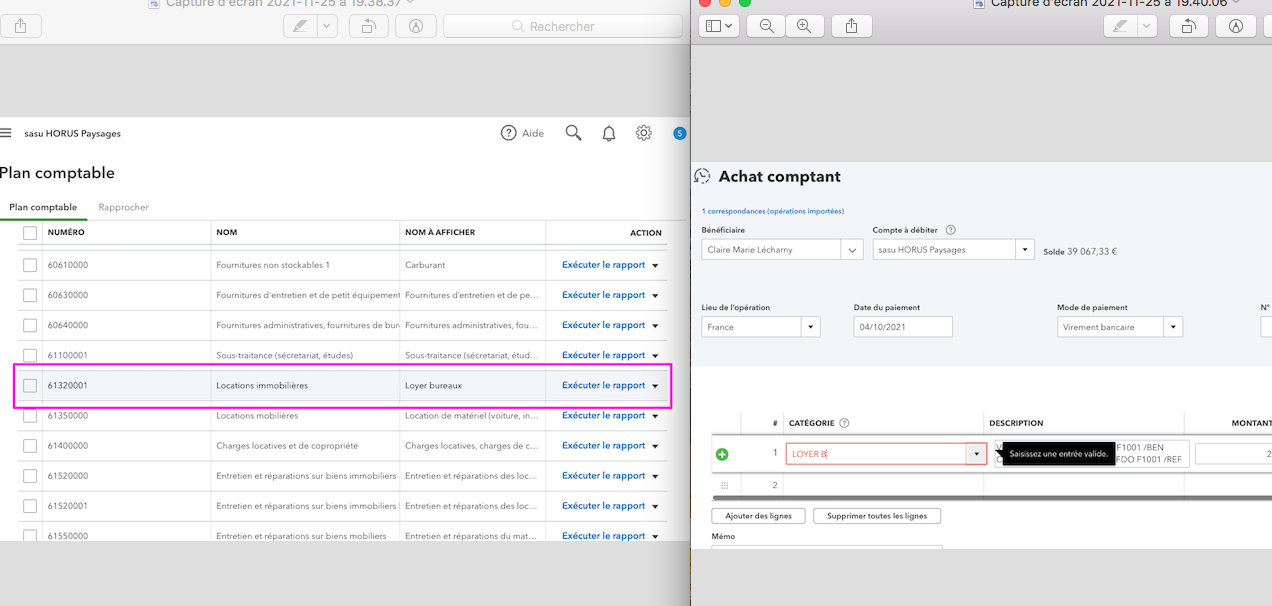This screenshot has height=606, width=1272.
Task: Open QuickBooks search with the magnifier icon
Action: (x=573, y=132)
